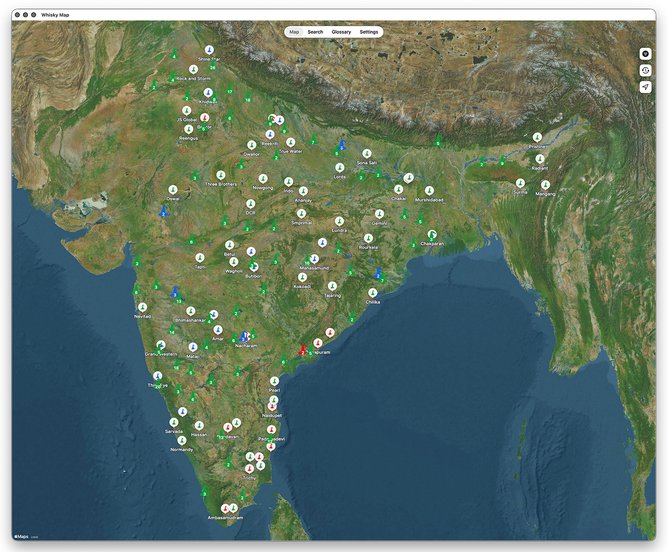668x552 pixels.
Task: Click the Apple Maps attribution logo
Action: coord(22,537)
